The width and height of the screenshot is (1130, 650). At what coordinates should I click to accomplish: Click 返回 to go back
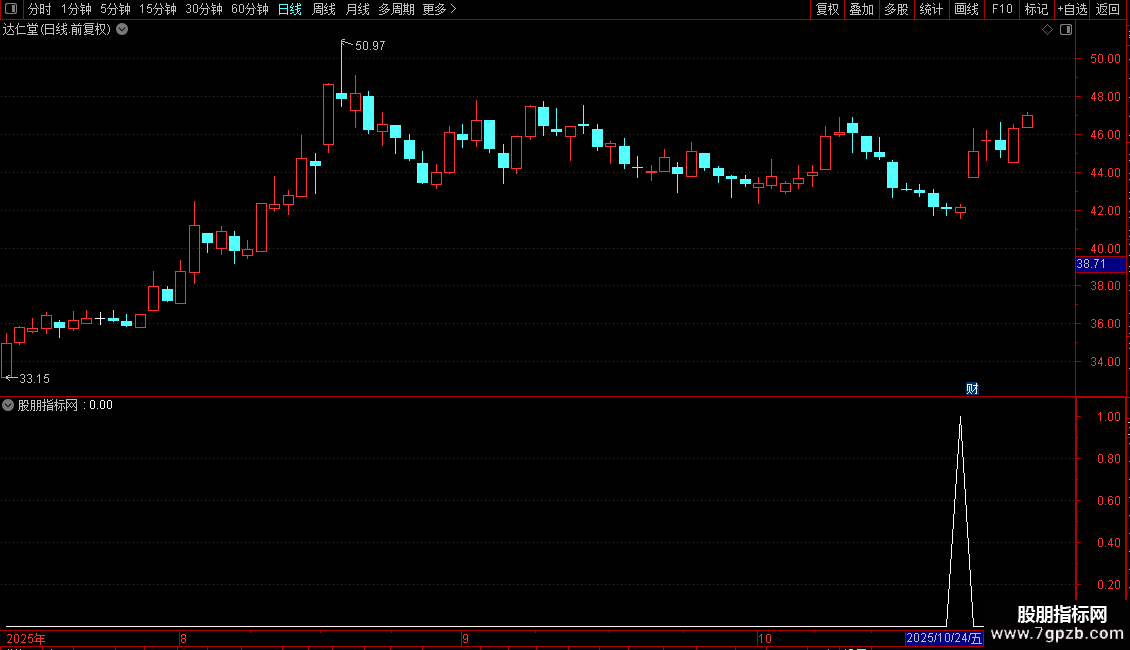point(1108,9)
